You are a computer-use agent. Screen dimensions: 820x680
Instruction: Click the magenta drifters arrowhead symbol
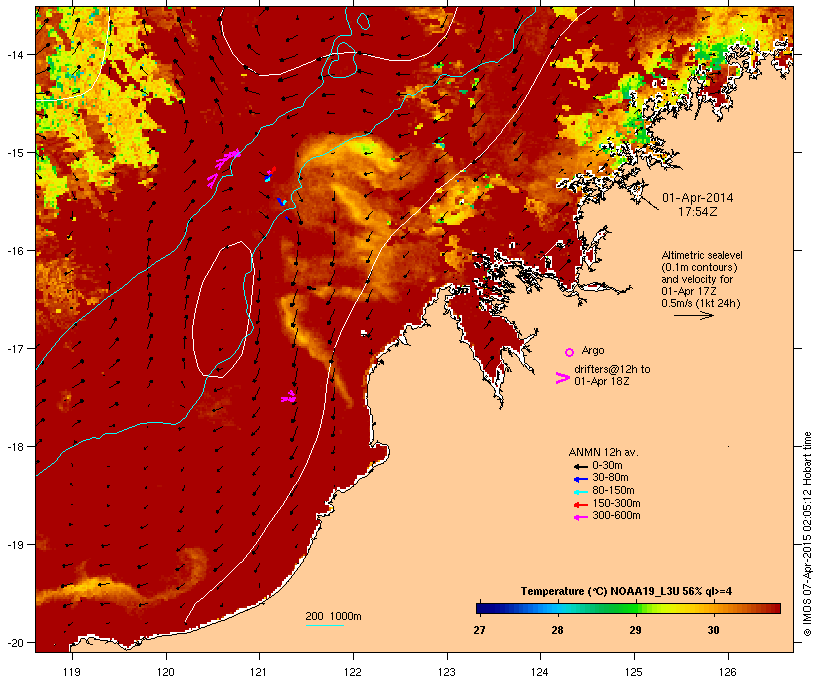[x=563, y=378]
